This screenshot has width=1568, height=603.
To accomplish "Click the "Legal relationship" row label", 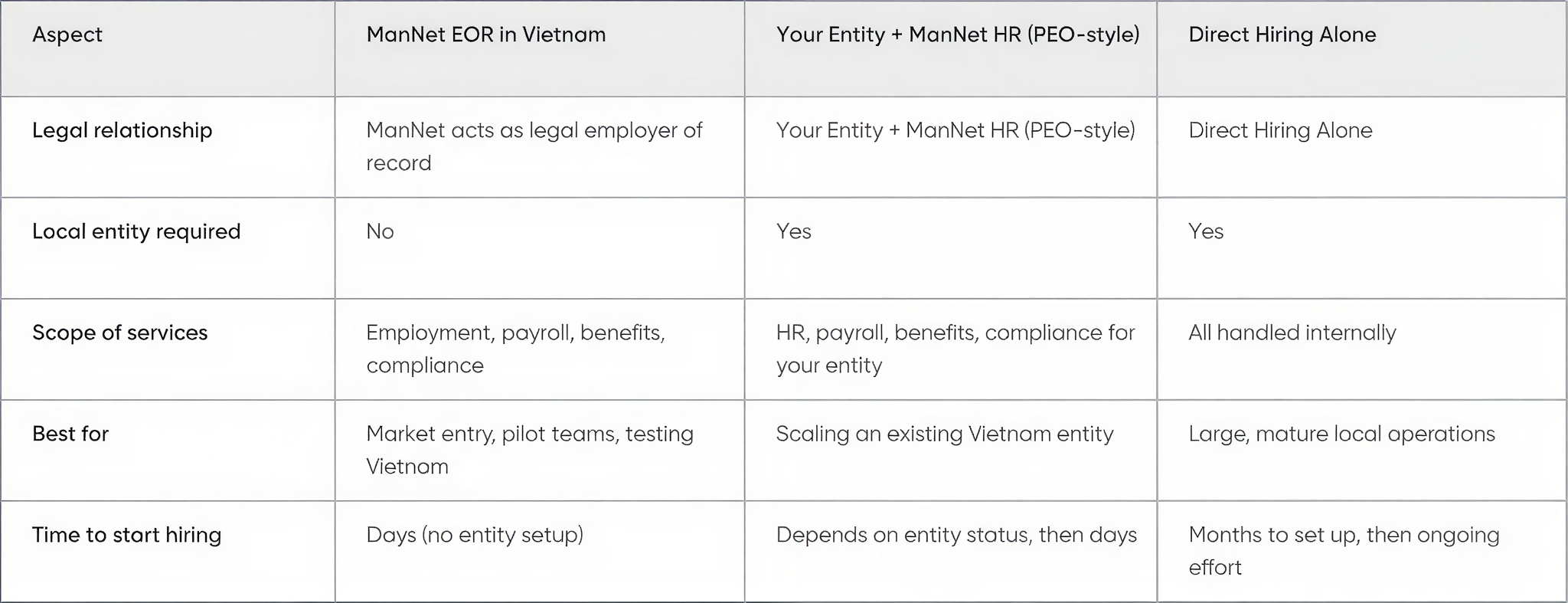I will click(x=122, y=130).
